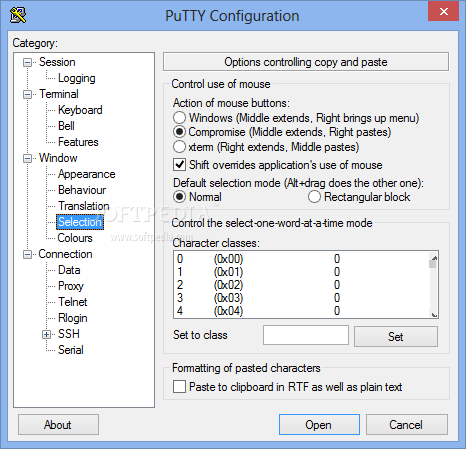
Task: Click the About button
Action: click(x=58, y=425)
